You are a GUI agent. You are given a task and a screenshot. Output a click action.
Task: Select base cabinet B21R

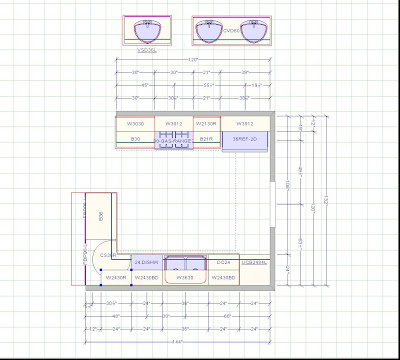[x=207, y=140]
